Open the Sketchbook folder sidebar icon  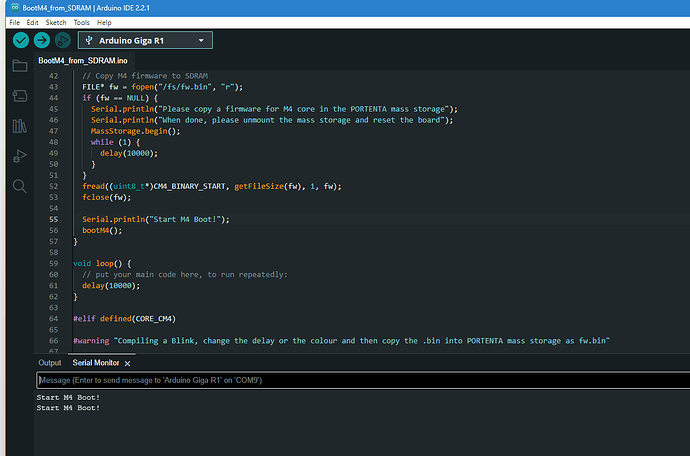[x=19, y=66]
